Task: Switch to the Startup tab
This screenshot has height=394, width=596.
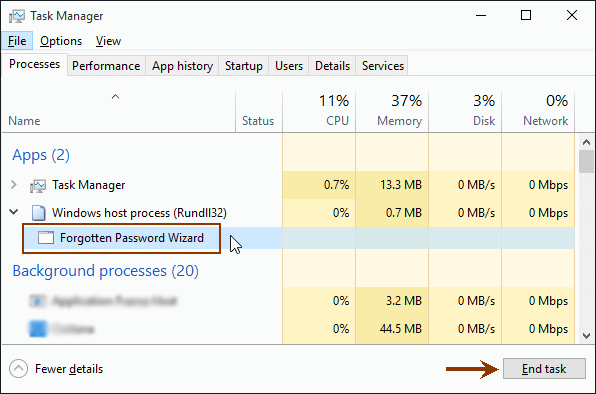Action: click(x=244, y=66)
